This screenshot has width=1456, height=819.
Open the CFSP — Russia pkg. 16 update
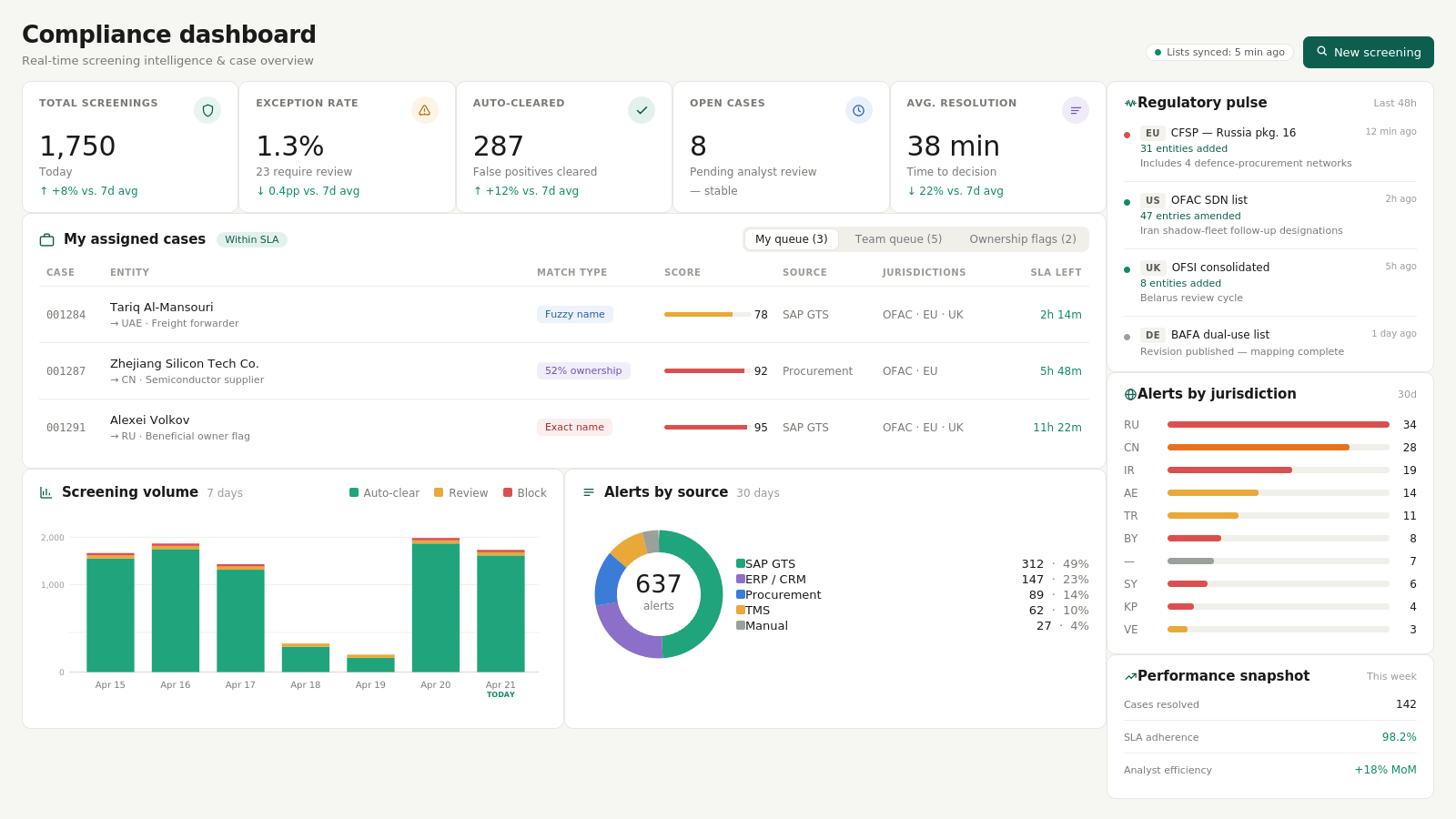1270,147
